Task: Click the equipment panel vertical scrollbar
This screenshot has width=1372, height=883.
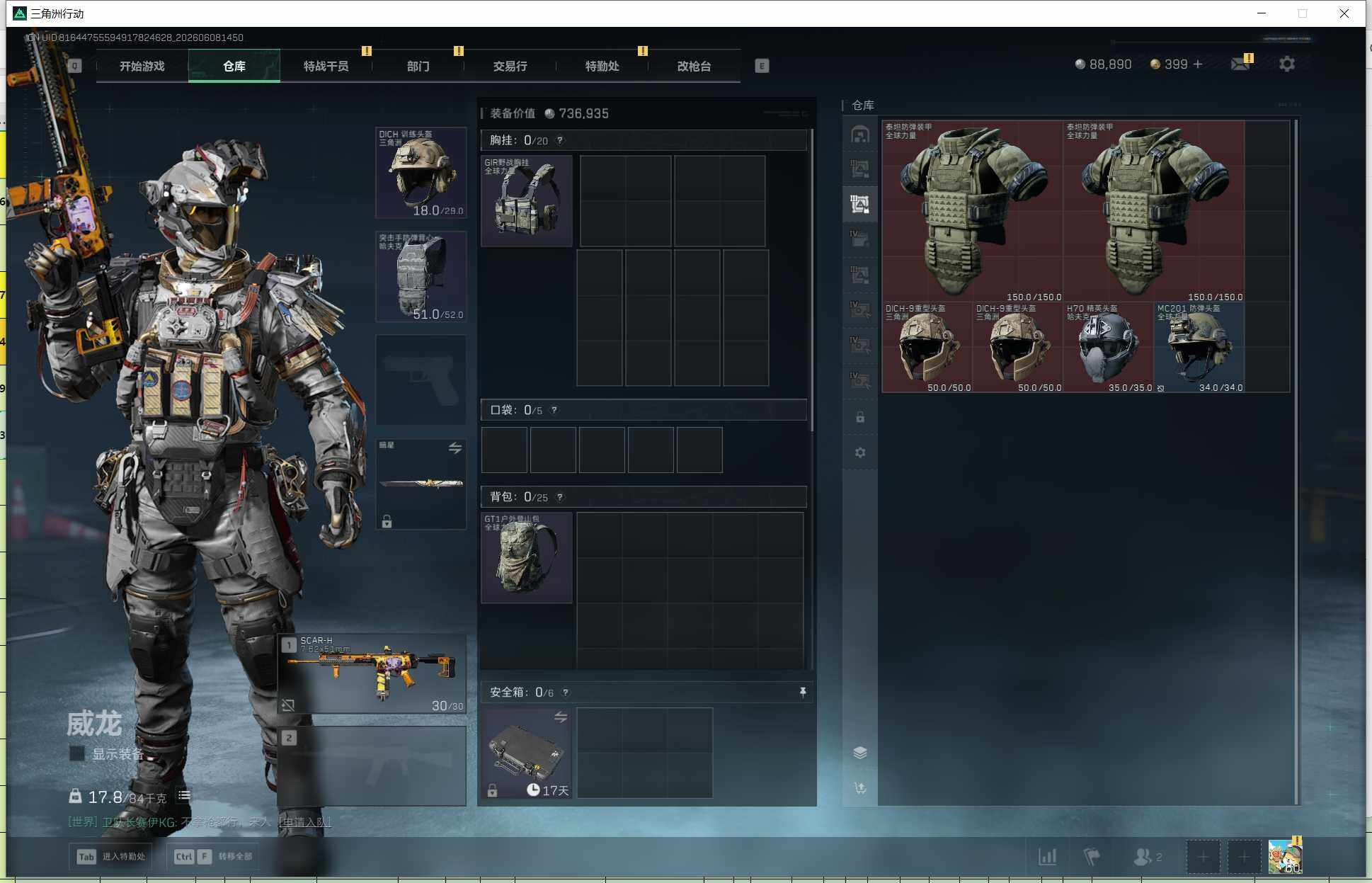Action: 812,280
